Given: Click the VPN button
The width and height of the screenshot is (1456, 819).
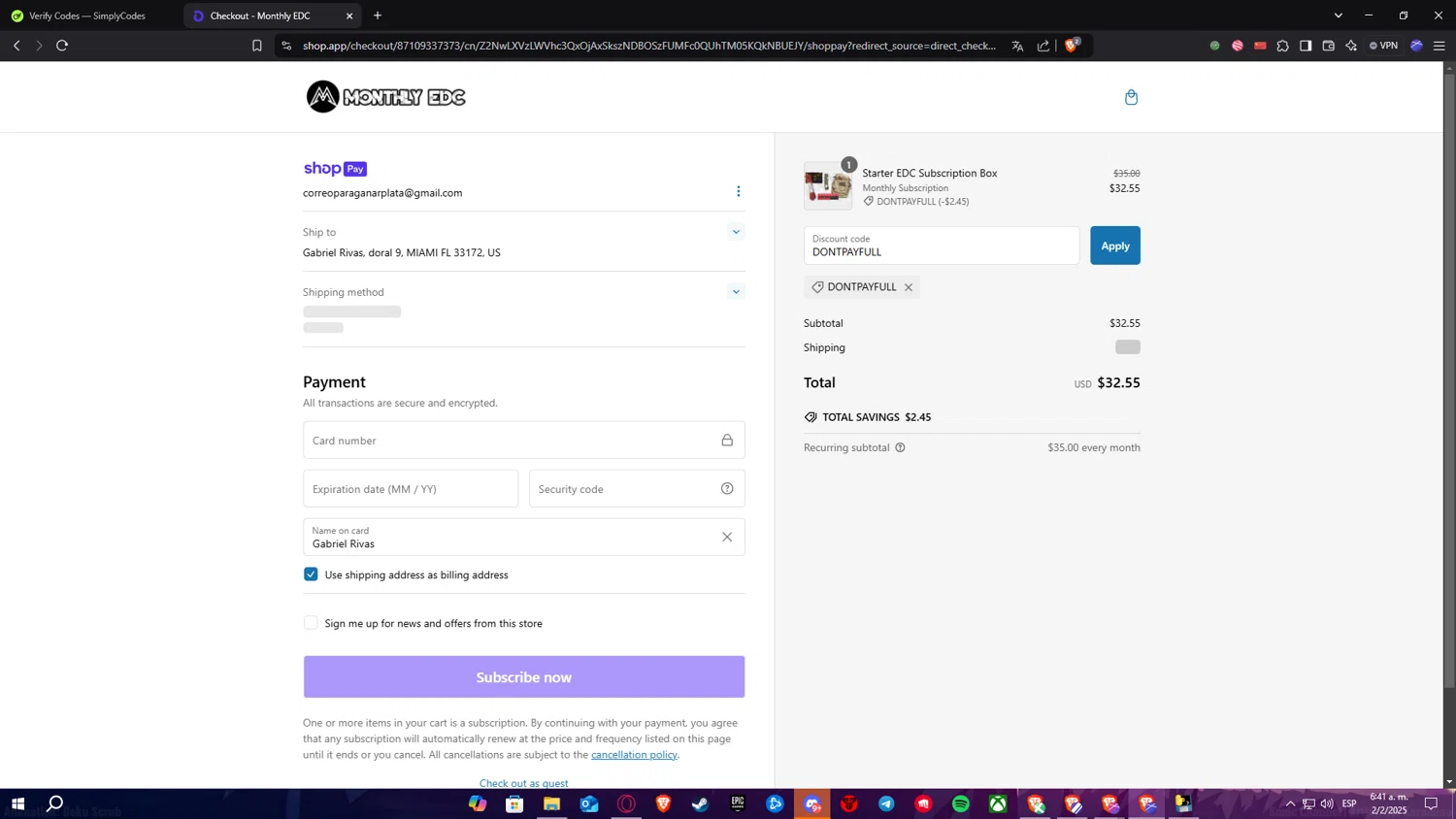Looking at the screenshot, I should [1384, 46].
